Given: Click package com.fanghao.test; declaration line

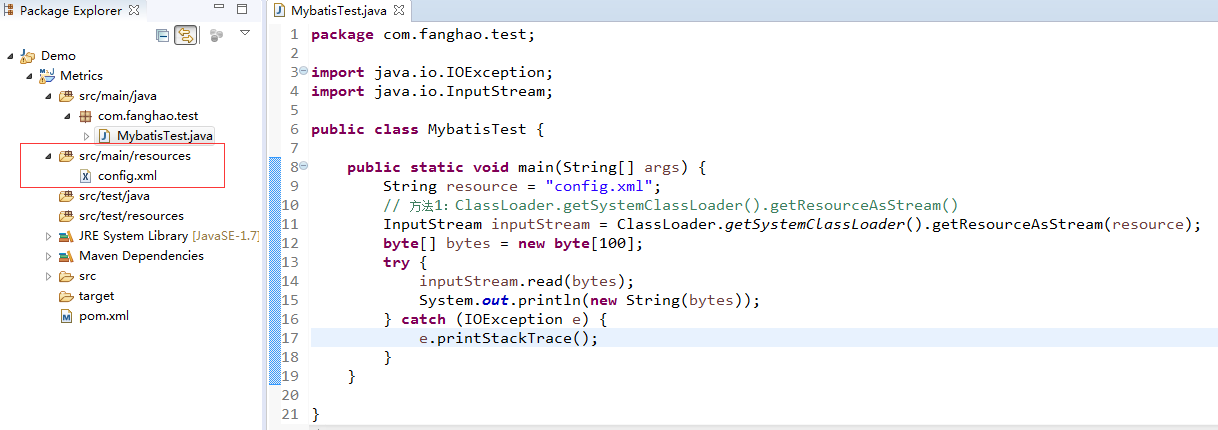Looking at the screenshot, I should 424,34.
